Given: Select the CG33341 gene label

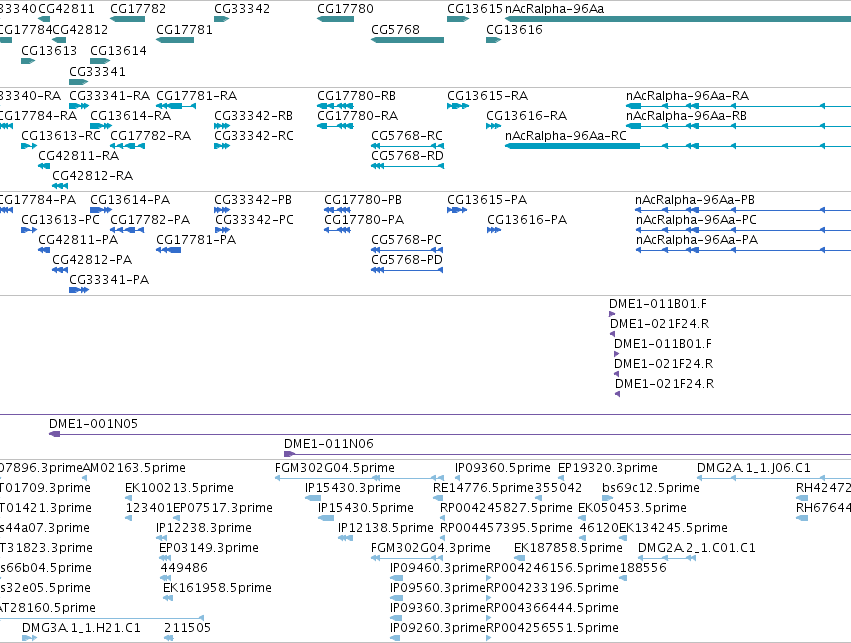Looking at the screenshot, I should 97,72.
